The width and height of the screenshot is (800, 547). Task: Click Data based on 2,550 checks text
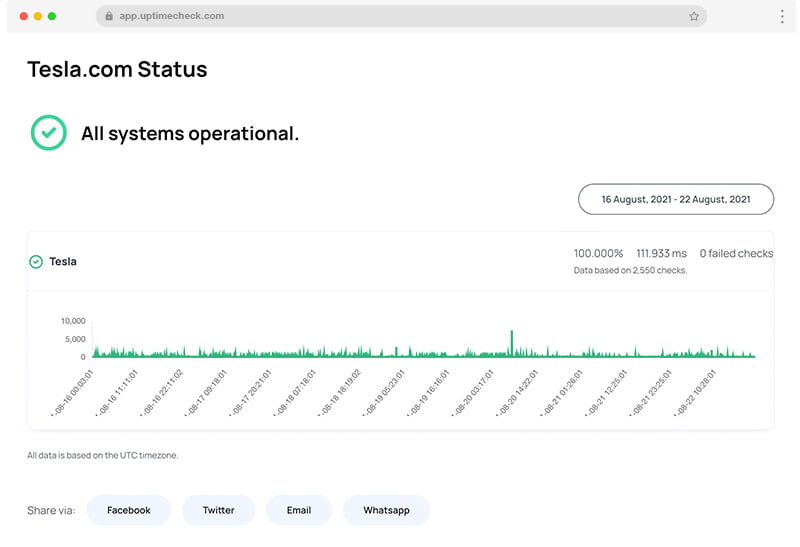pos(630,270)
